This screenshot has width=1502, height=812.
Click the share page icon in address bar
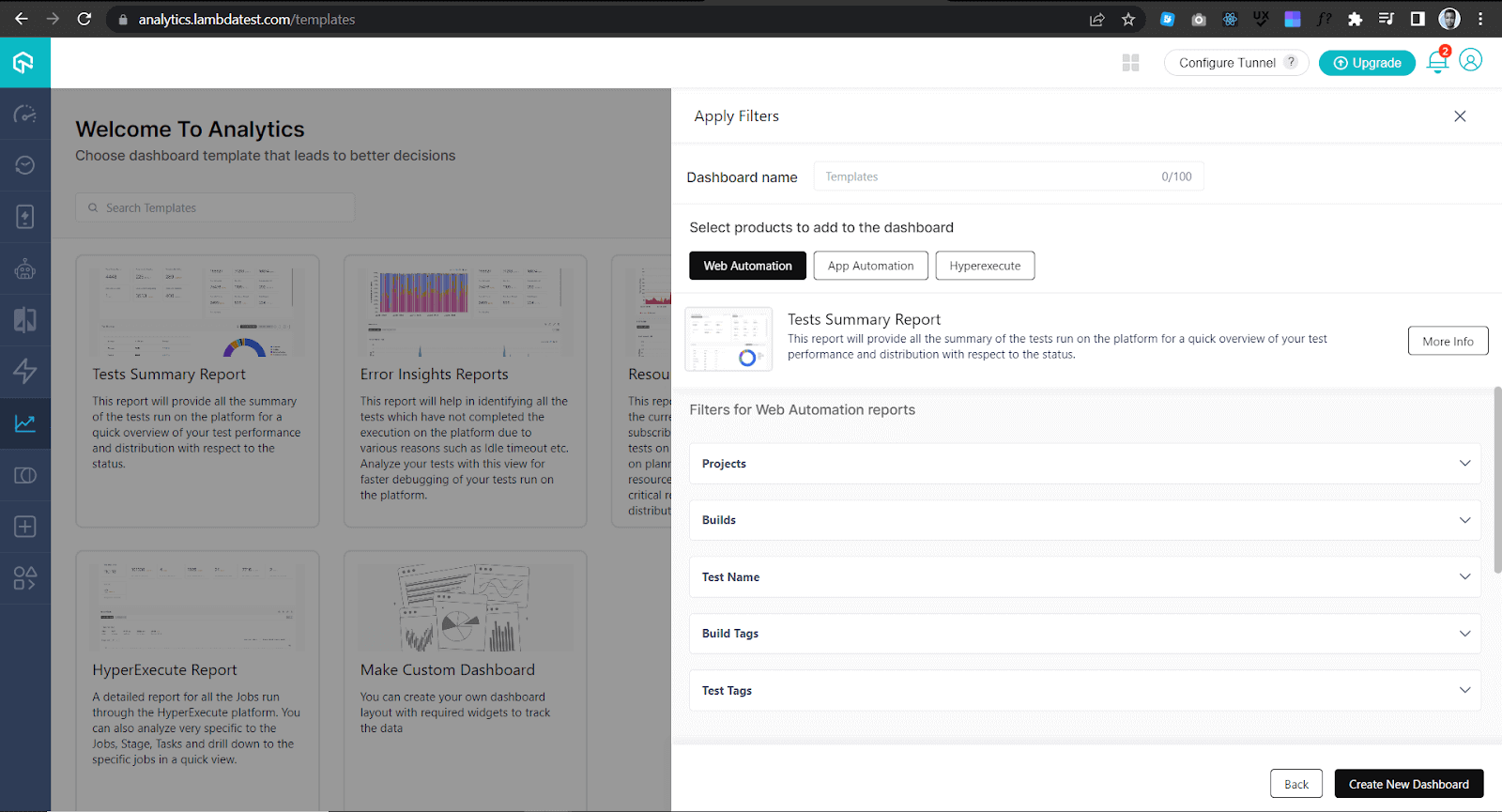coord(1096,19)
